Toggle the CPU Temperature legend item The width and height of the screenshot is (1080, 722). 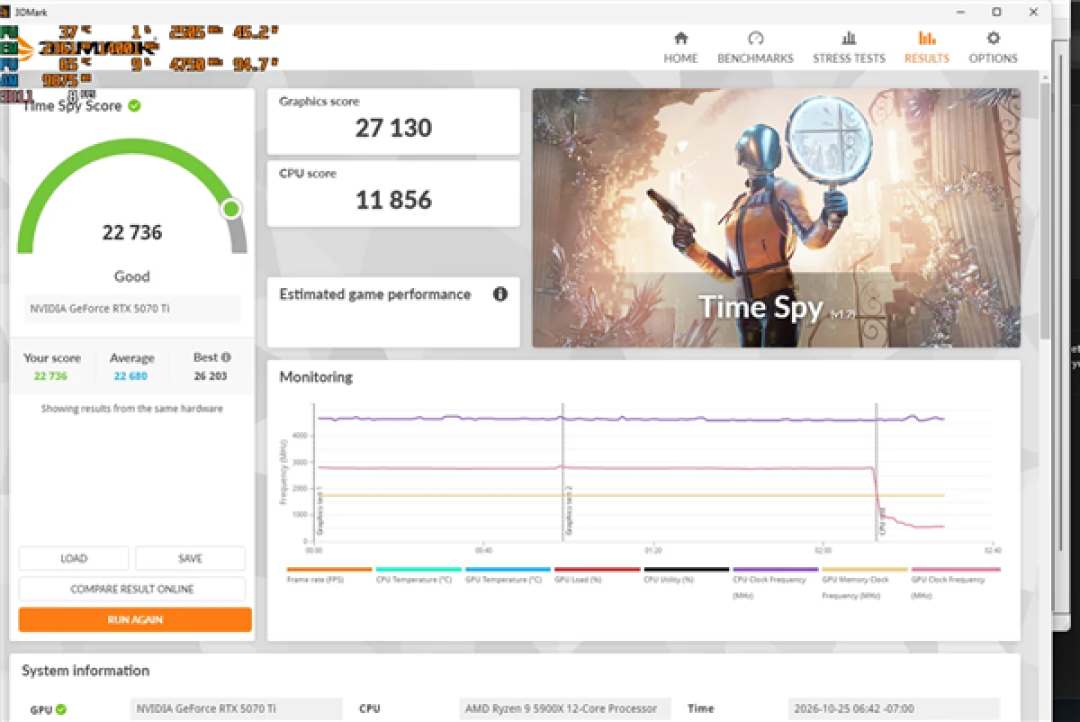click(417, 575)
